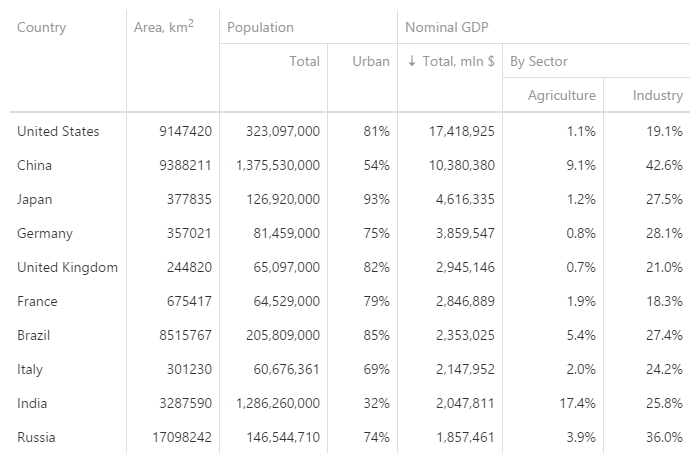The height and width of the screenshot is (463, 700).
Task: Select the United Kingdom country cell
Action: 67,267
